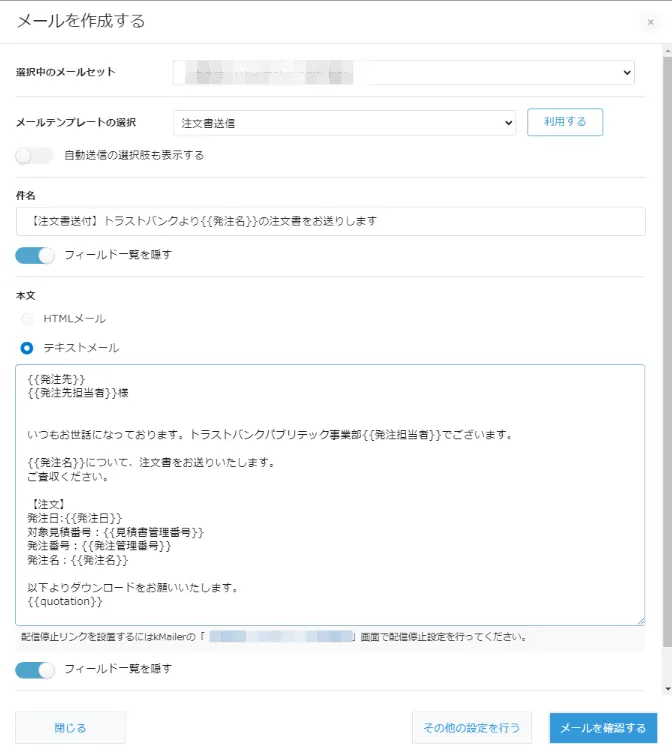Open その他の設定を行う settings
Screen dimensions: 672x750
point(471,728)
